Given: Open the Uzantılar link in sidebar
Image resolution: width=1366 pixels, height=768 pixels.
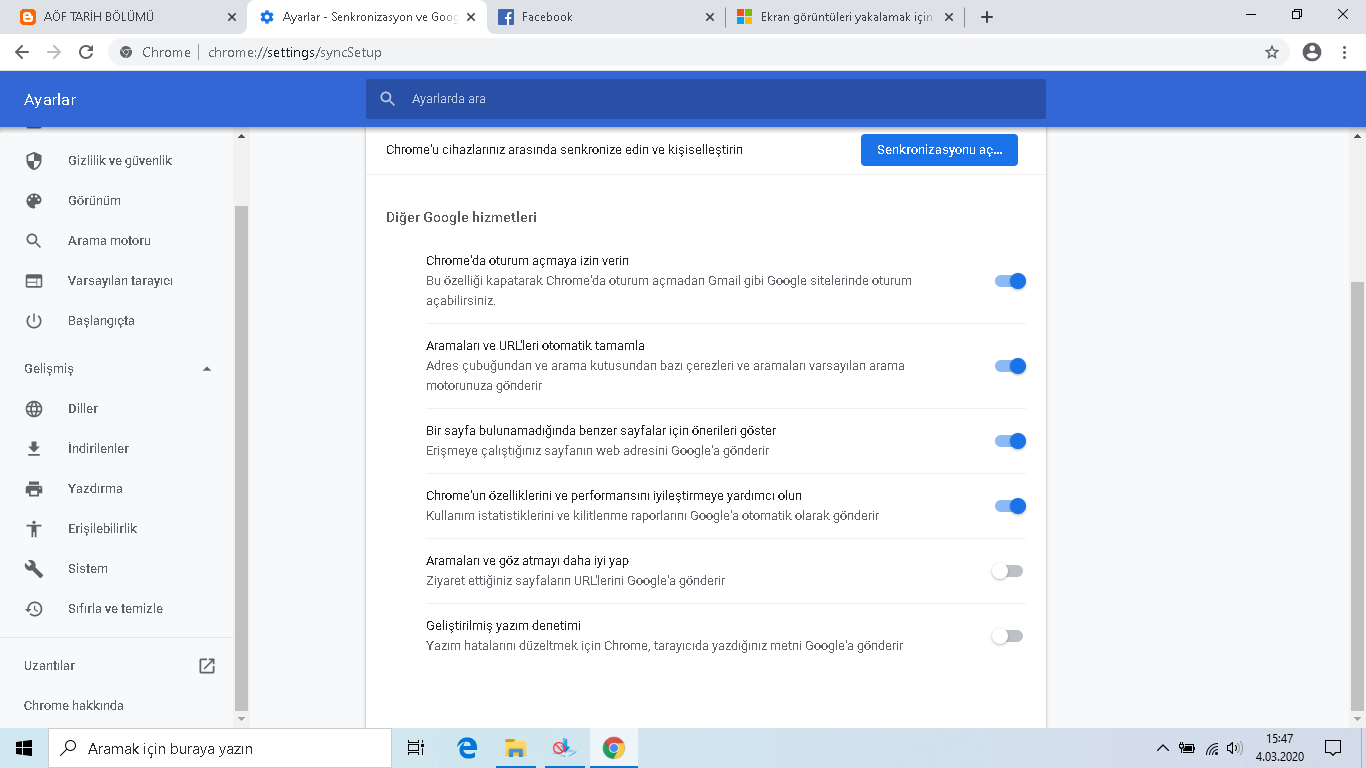Looking at the screenshot, I should [49, 666].
